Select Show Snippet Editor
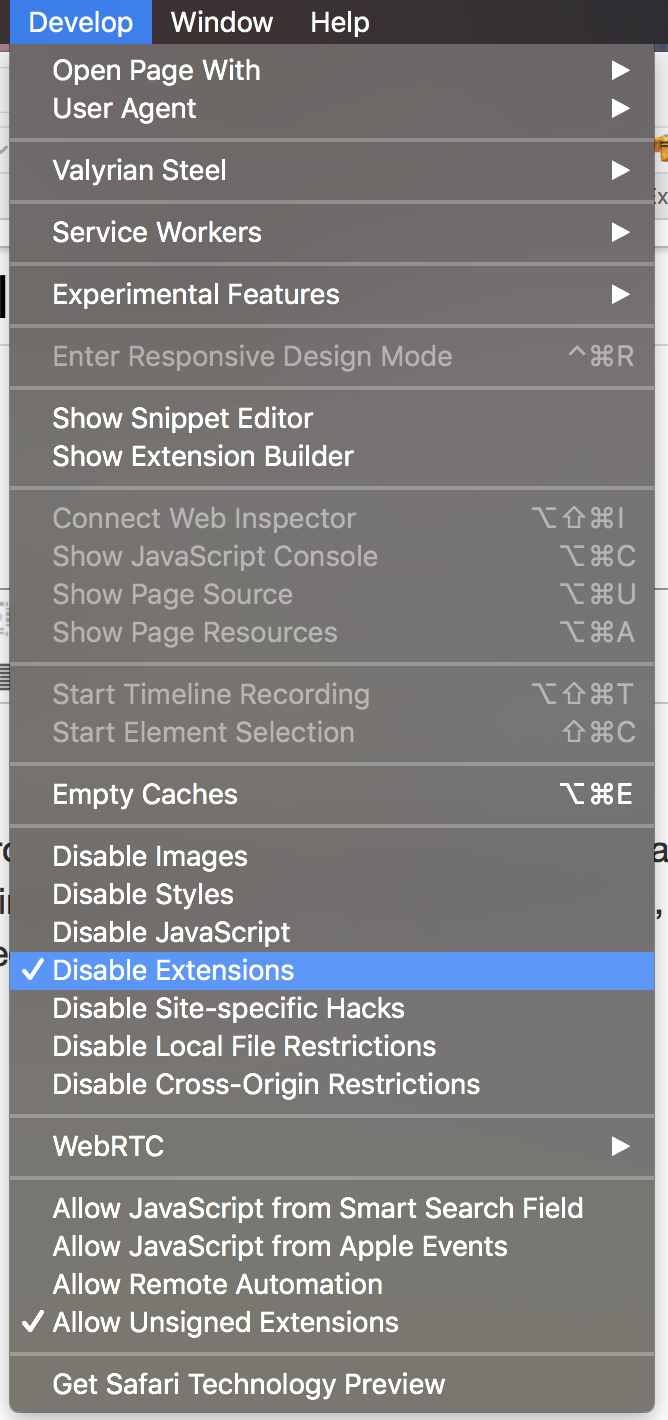The image size is (668, 1420). pos(183,418)
